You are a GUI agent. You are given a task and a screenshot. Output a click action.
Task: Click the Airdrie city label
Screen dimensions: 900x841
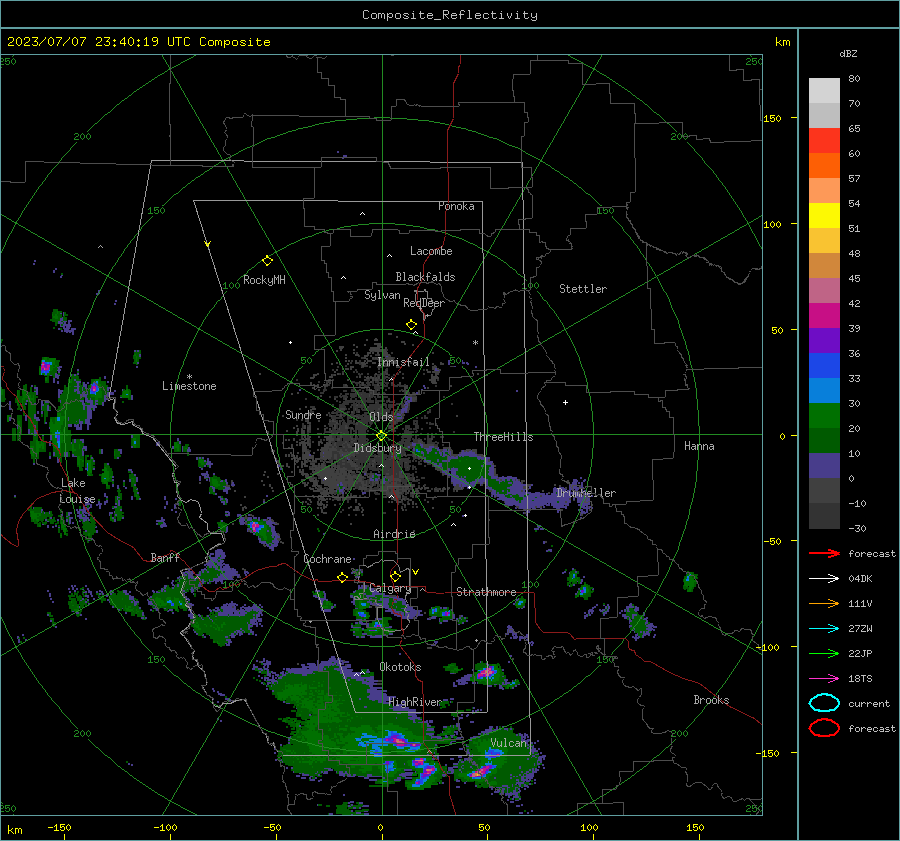(394, 534)
